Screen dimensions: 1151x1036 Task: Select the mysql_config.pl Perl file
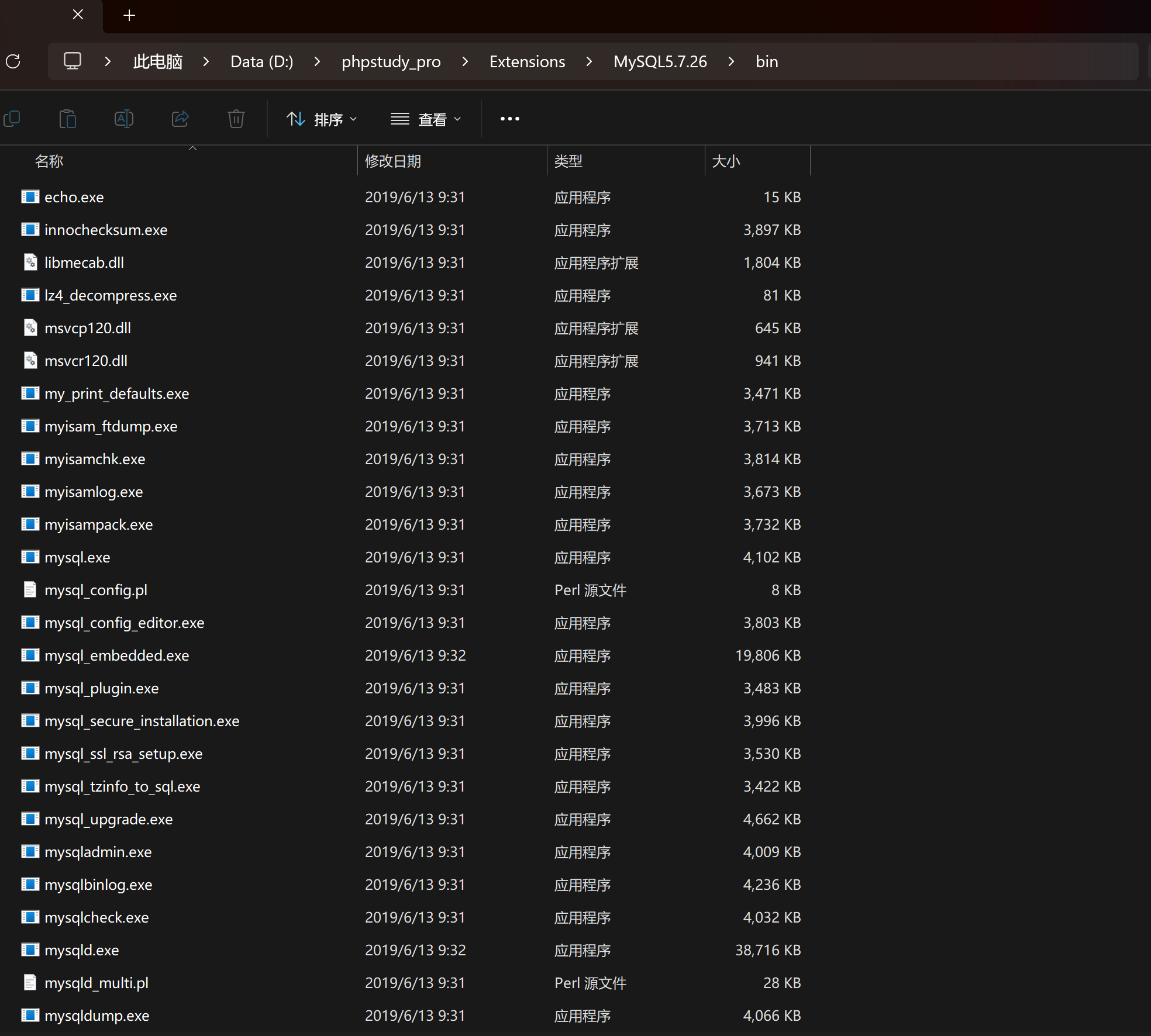[x=96, y=590]
